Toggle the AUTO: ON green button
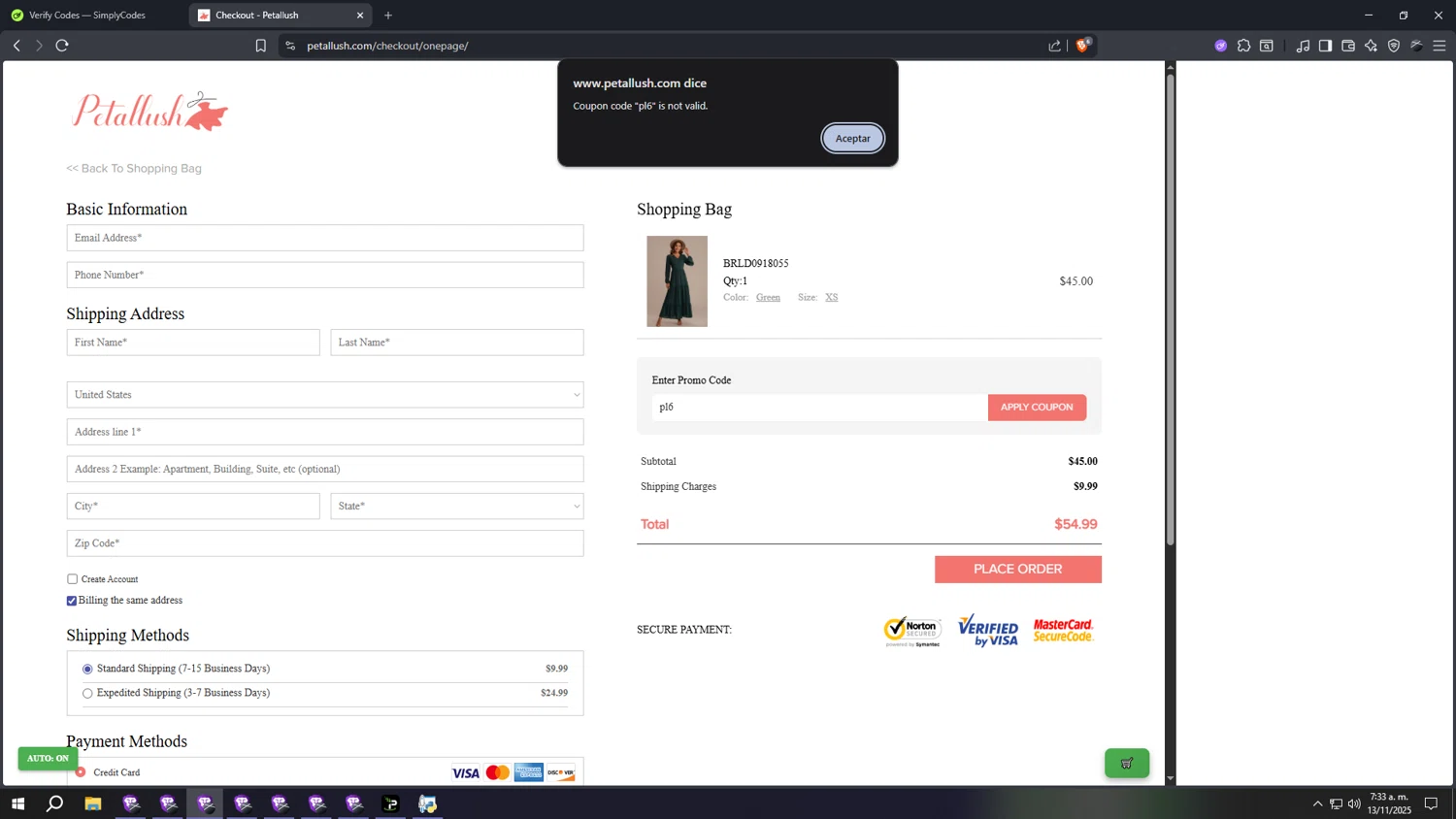This screenshot has width=1456, height=819. (48, 758)
